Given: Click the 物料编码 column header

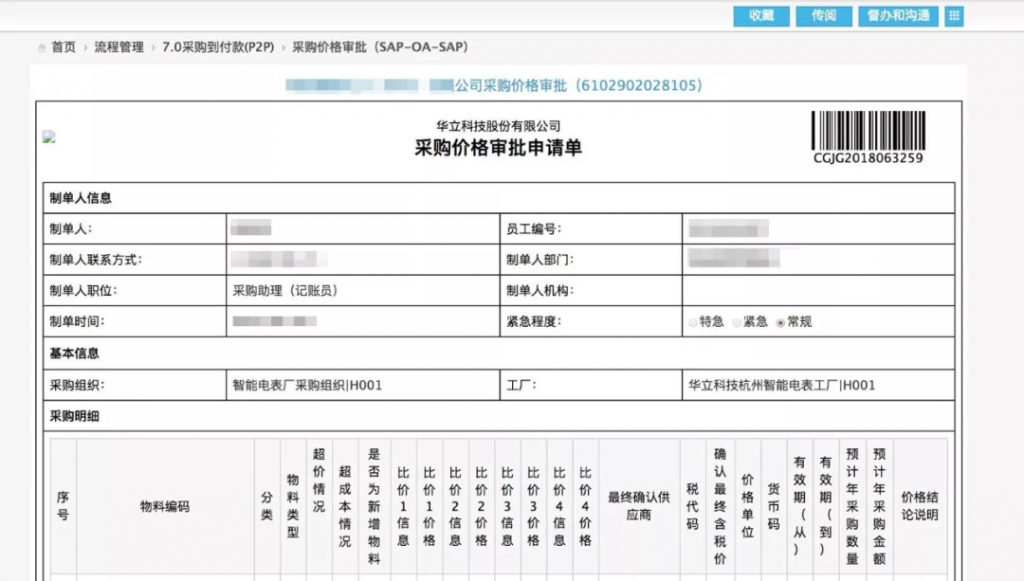Looking at the screenshot, I should coord(164,507).
